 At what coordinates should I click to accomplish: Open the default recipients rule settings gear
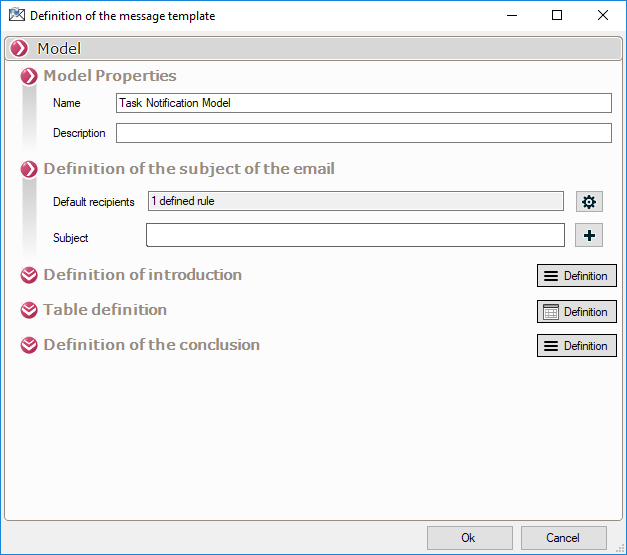point(589,202)
